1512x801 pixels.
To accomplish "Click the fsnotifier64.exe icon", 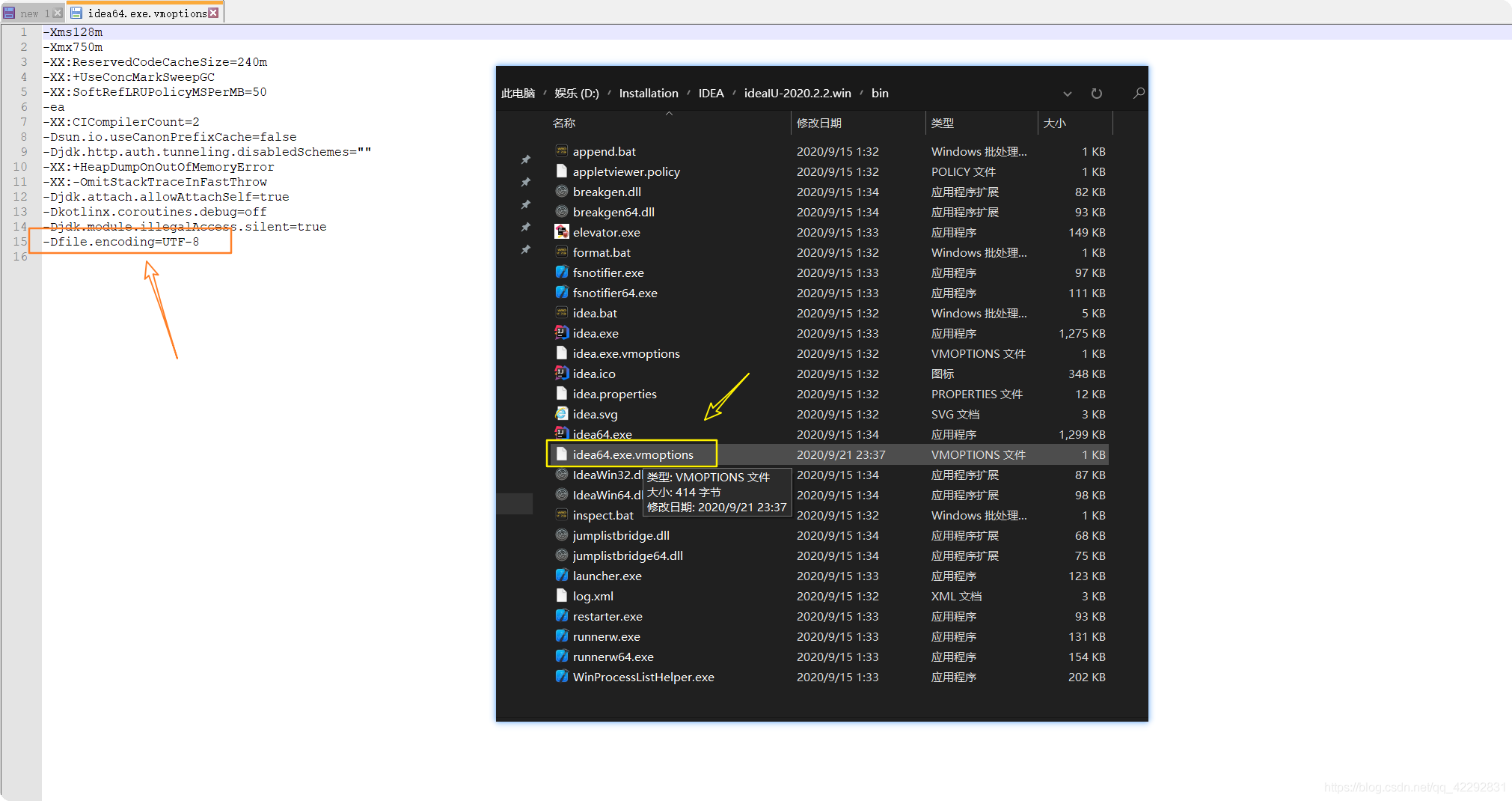I will [561, 293].
